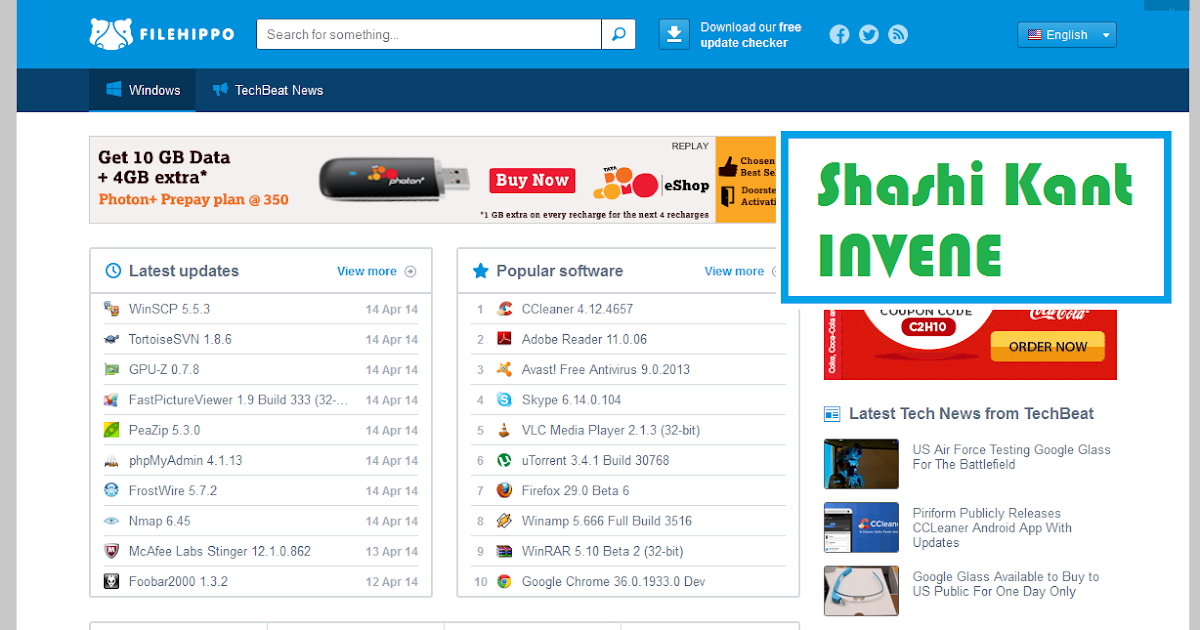Open US Air Force Google Glass article
1200x630 pixels.
(x=1011, y=457)
